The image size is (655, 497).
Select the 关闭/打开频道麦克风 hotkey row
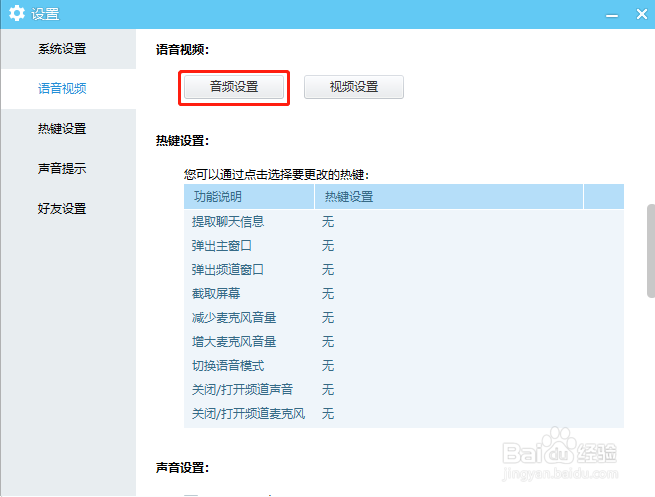[x=404, y=413]
